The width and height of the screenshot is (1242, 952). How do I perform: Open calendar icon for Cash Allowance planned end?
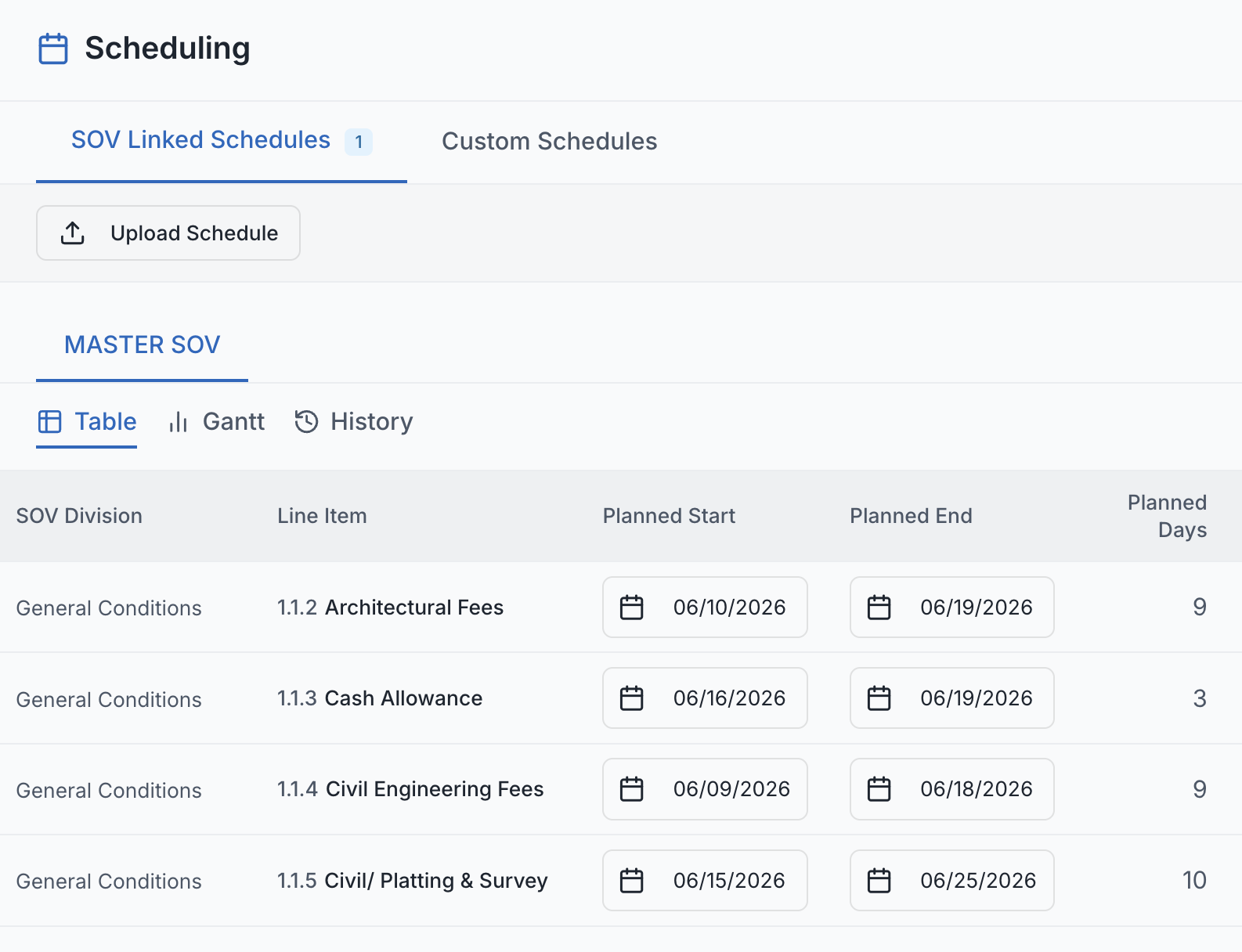pyautogui.click(x=879, y=698)
